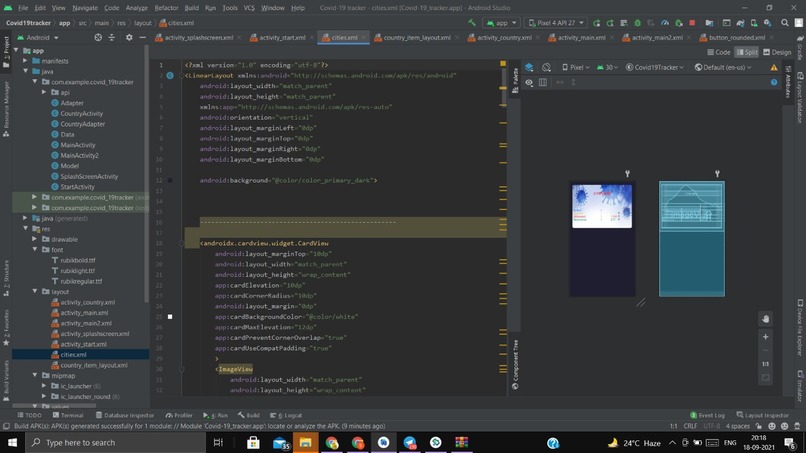Click the Orientation for Preview icon
The width and height of the screenshot is (806, 453).
(x=546, y=67)
